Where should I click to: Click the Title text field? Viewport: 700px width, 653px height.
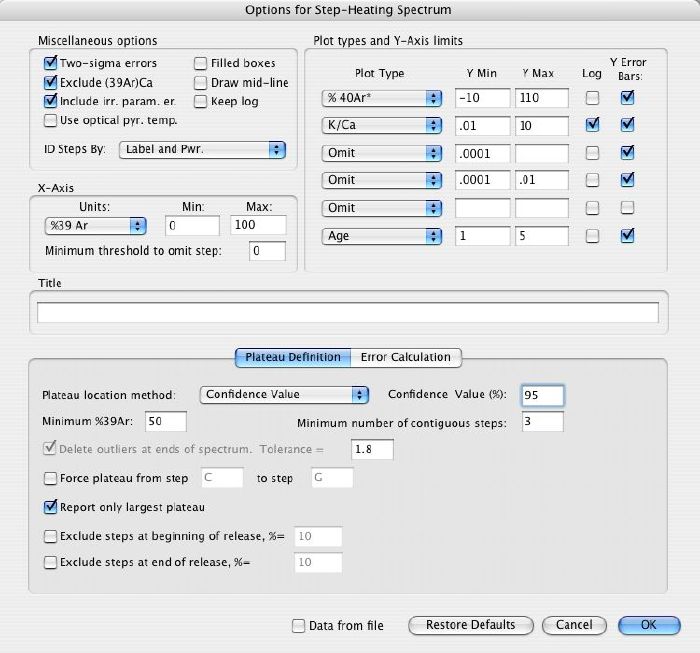point(348,312)
